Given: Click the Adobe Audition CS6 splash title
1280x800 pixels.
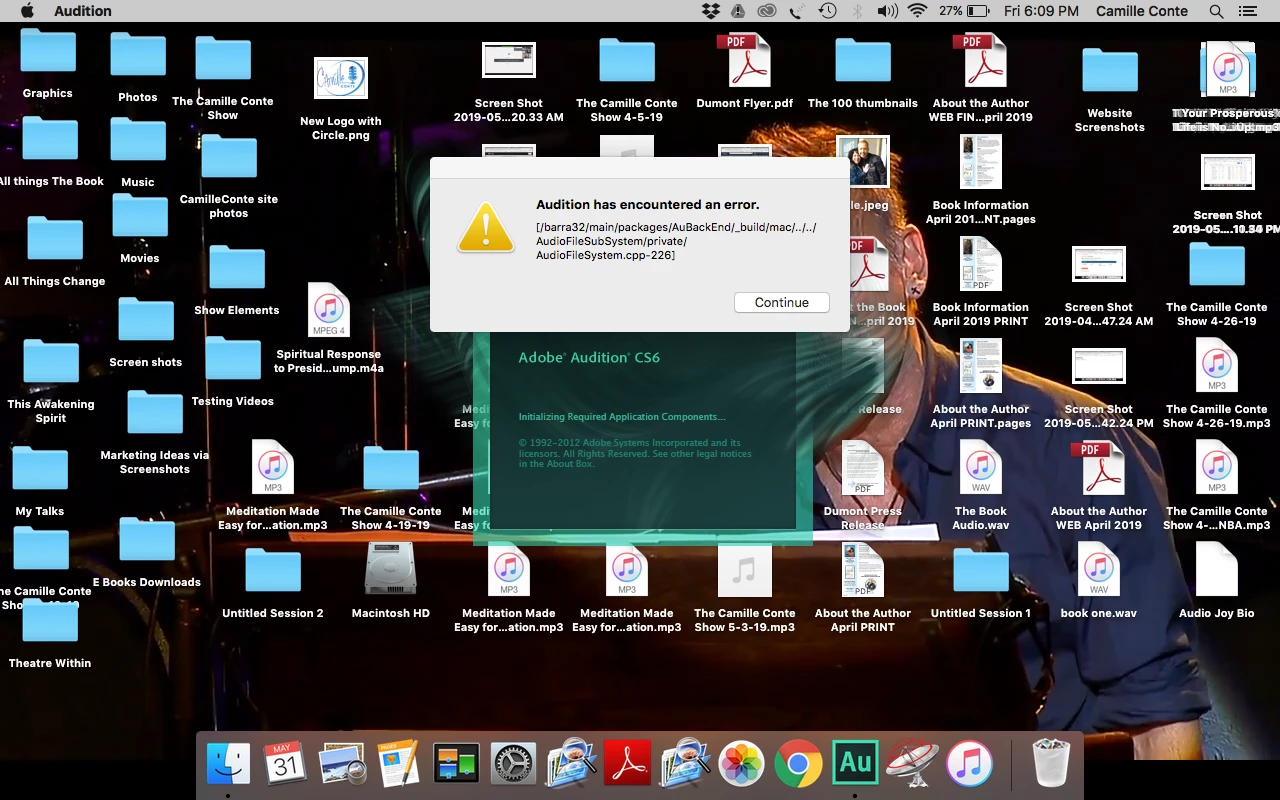Looking at the screenshot, I should pyautogui.click(x=589, y=357).
